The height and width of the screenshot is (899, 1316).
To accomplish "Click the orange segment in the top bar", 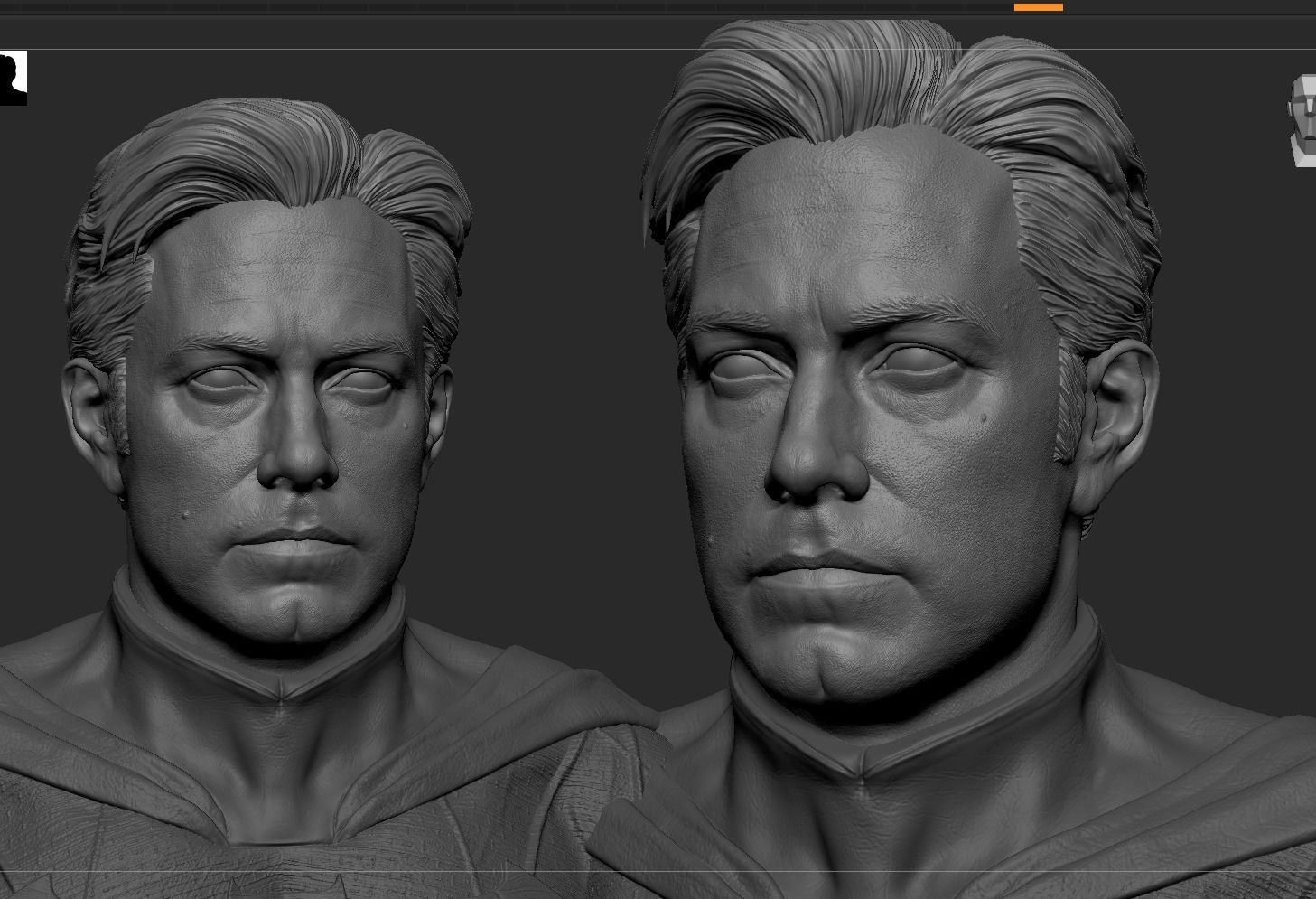I will click(1039, 7).
